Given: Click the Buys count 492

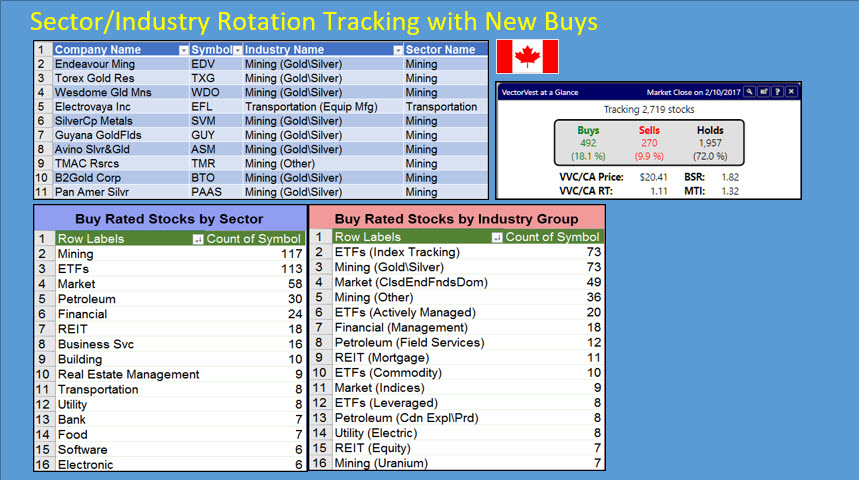Looking at the screenshot, I should [x=588, y=143].
